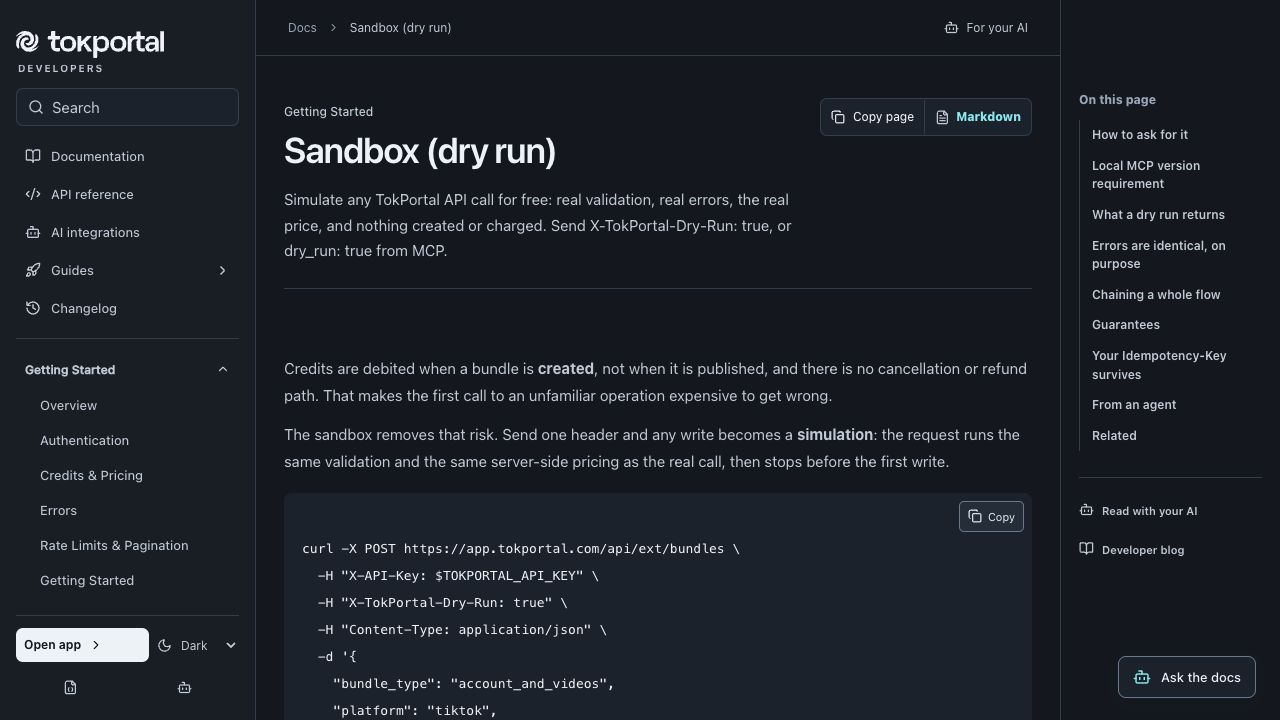
Task: Click the Markdown button
Action: 978,117
